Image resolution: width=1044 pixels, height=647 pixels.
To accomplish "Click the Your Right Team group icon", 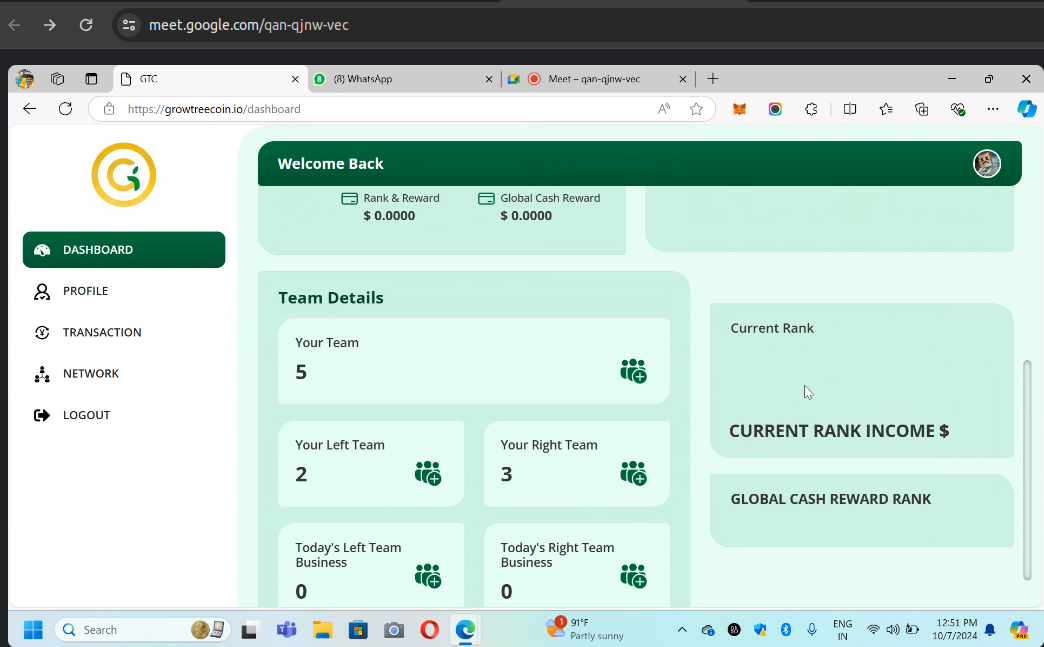I will 633,473.
